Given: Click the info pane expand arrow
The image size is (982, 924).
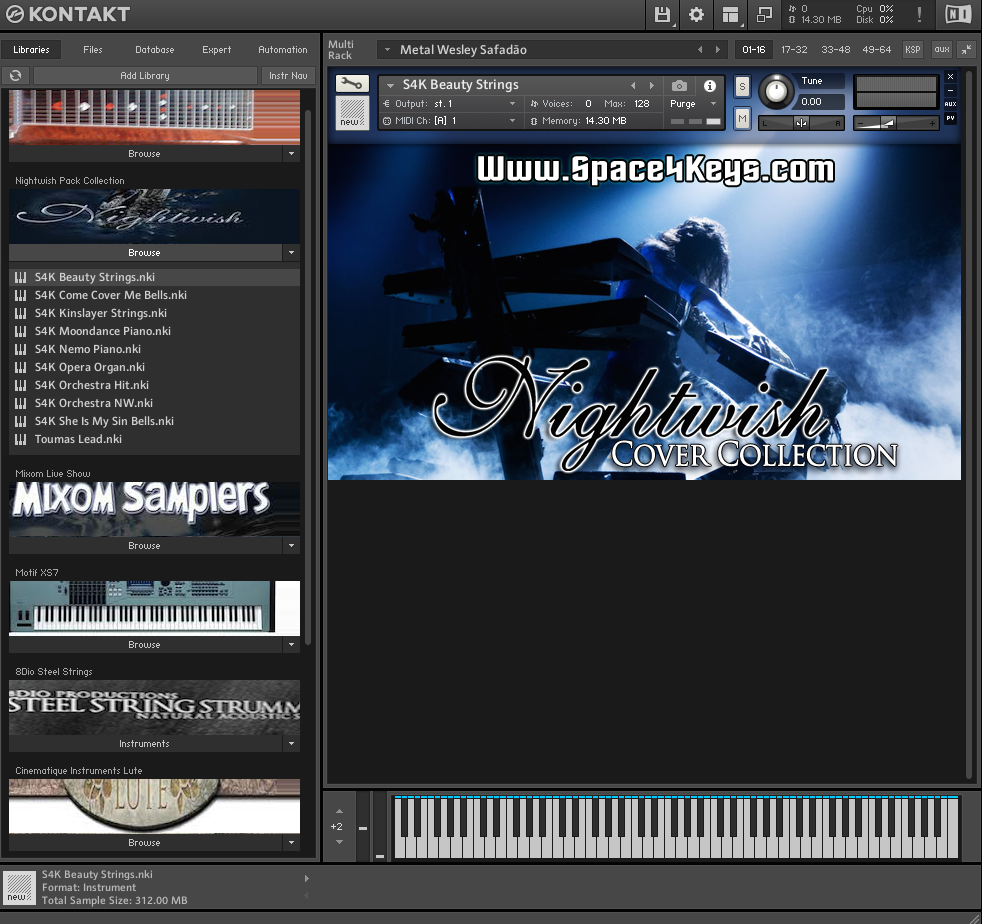Looking at the screenshot, I should (x=306, y=878).
